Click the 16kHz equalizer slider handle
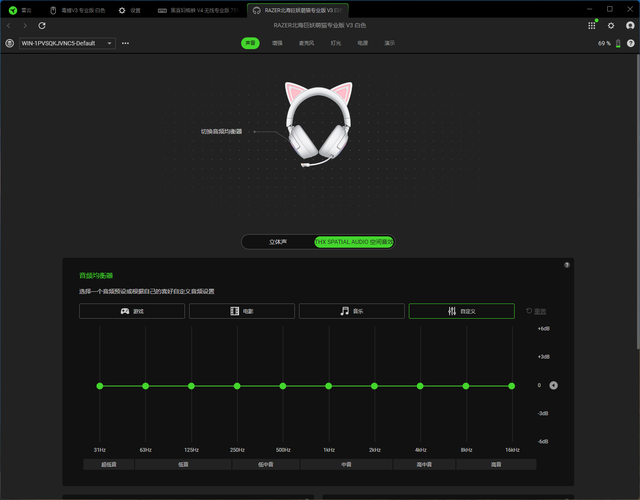The width and height of the screenshot is (640, 500). tap(512, 386)
